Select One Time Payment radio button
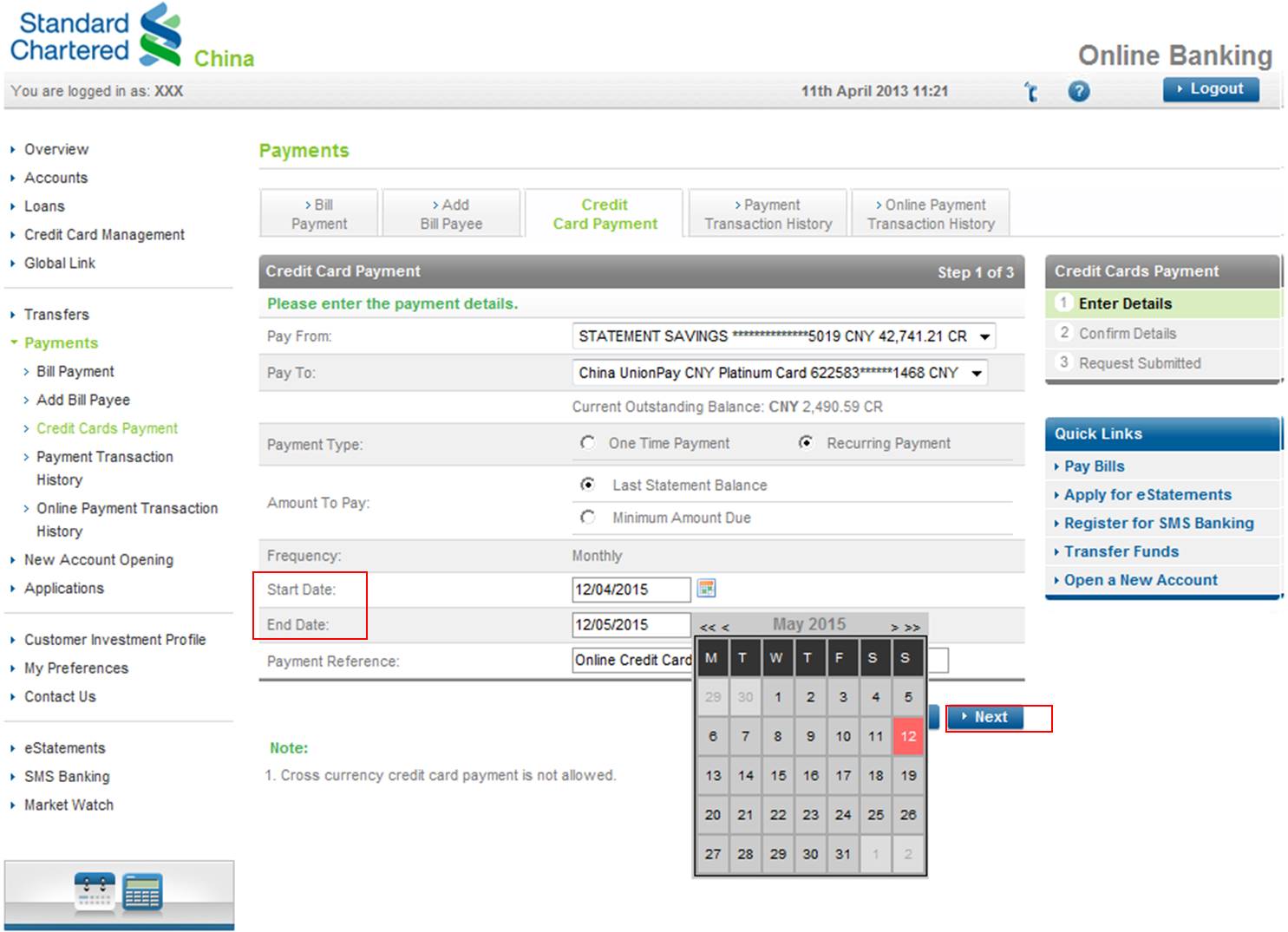Screen dimensions: 1288x932 coord(587,443)
